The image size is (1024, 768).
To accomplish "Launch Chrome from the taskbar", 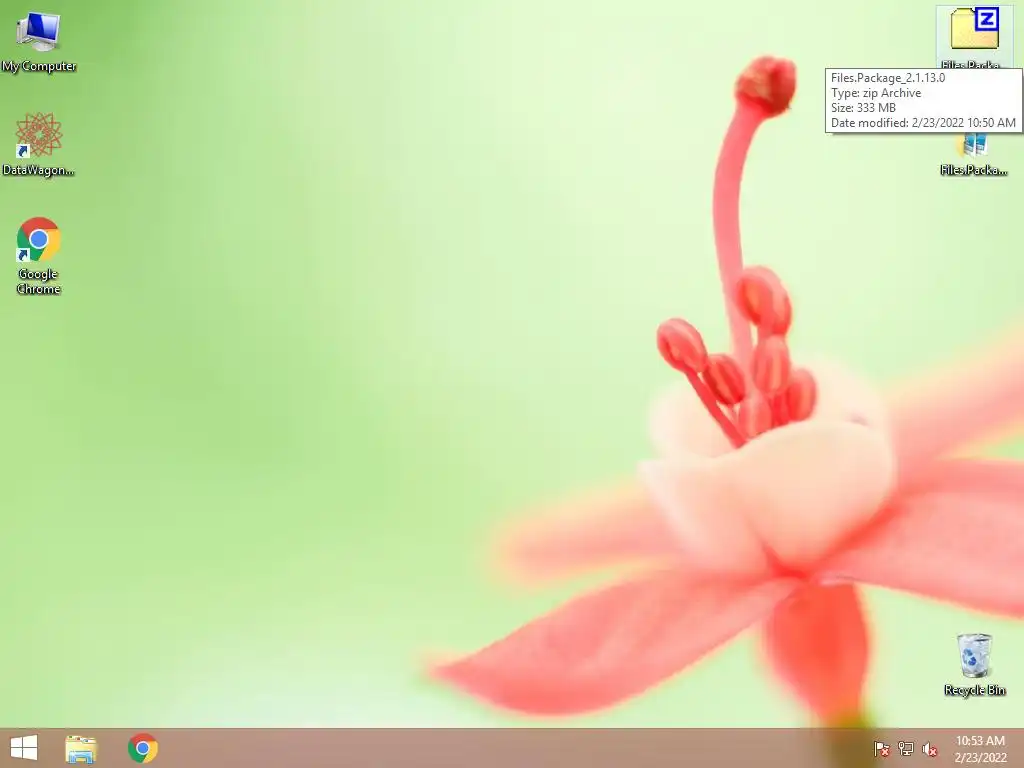I will point(142,748).
